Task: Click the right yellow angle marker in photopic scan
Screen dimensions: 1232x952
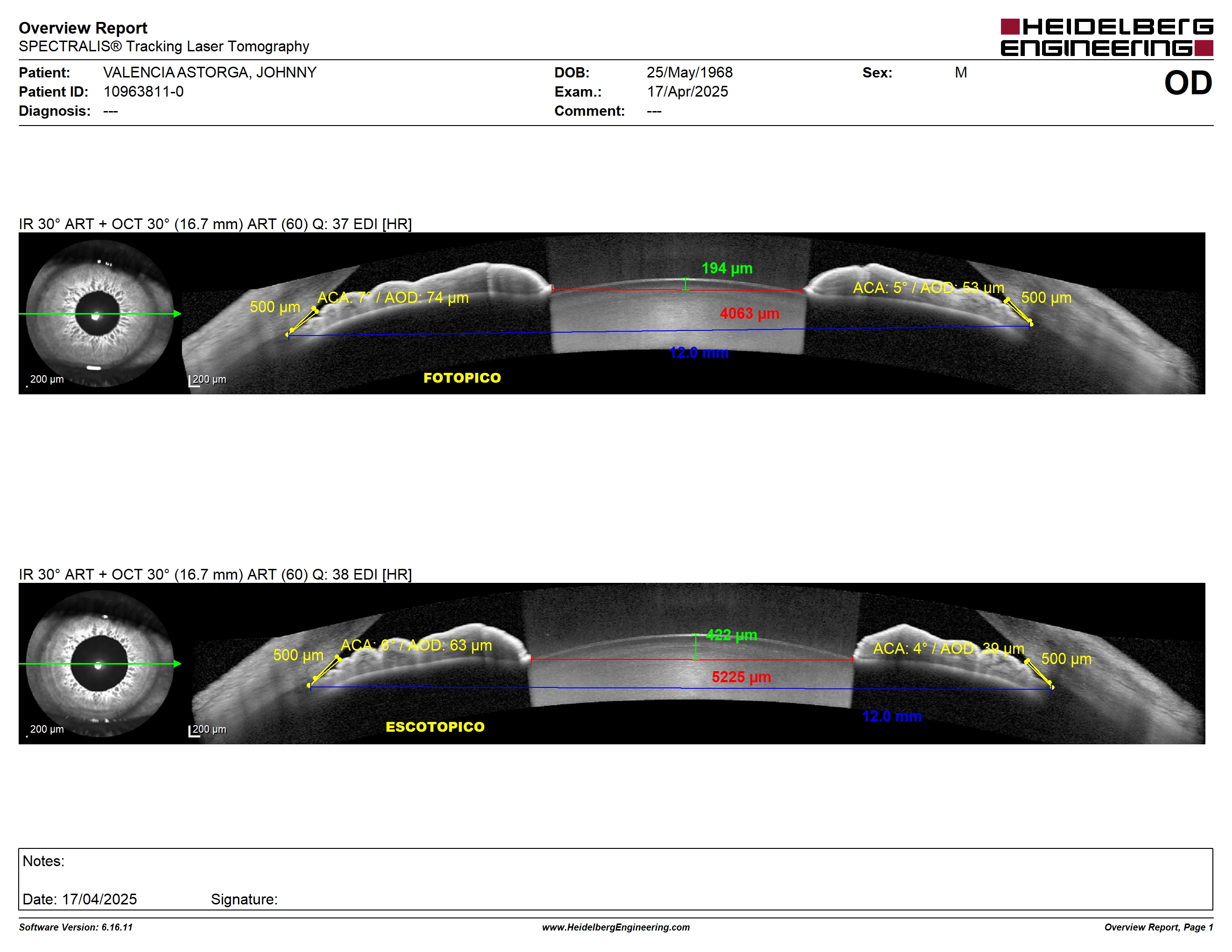Action: click(x=1019, y=312)
